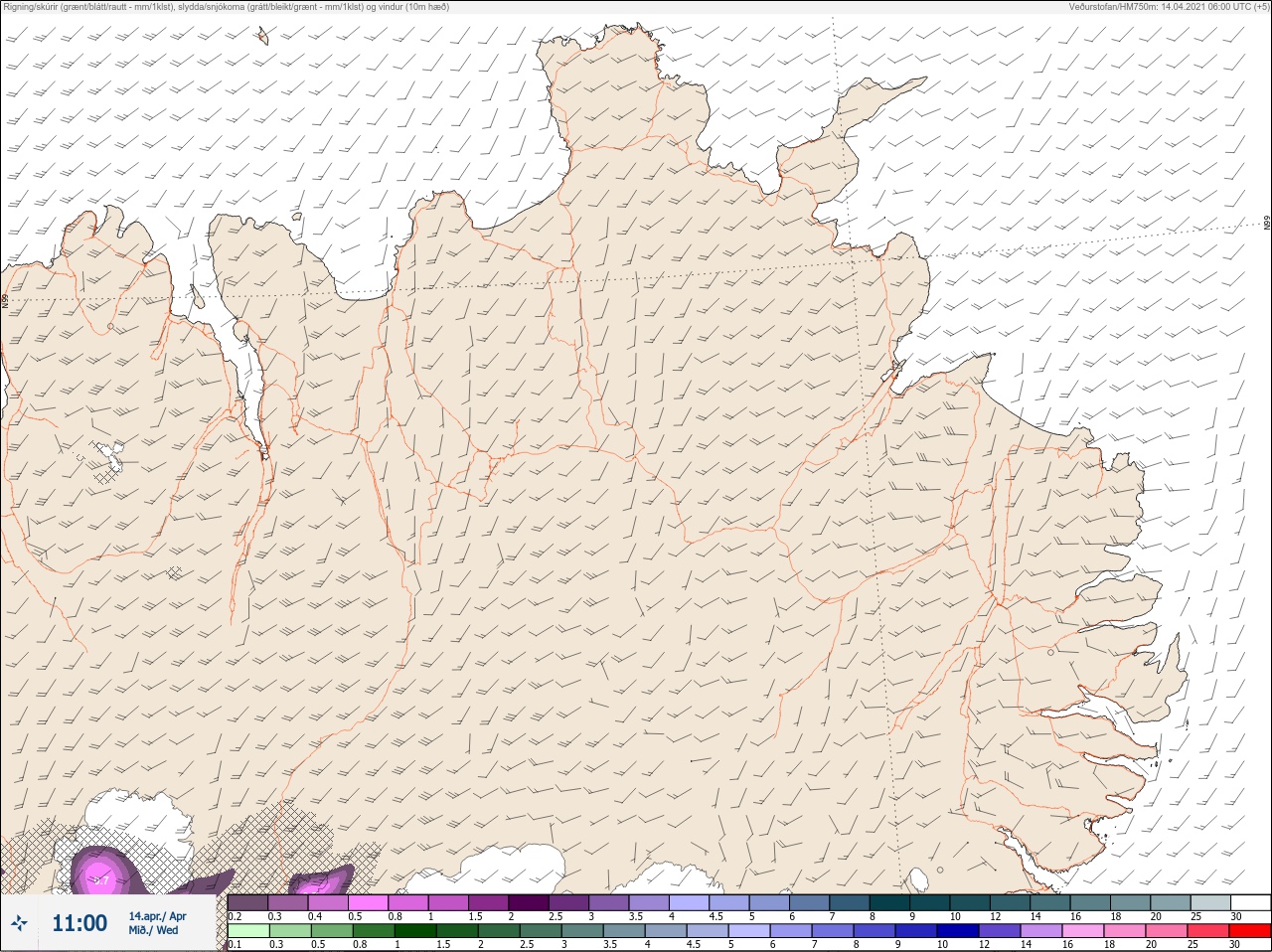
Task: Select the dark green 1 swatch in the bottom legend row
Action: pyautogui.click(x=414, y=931)
